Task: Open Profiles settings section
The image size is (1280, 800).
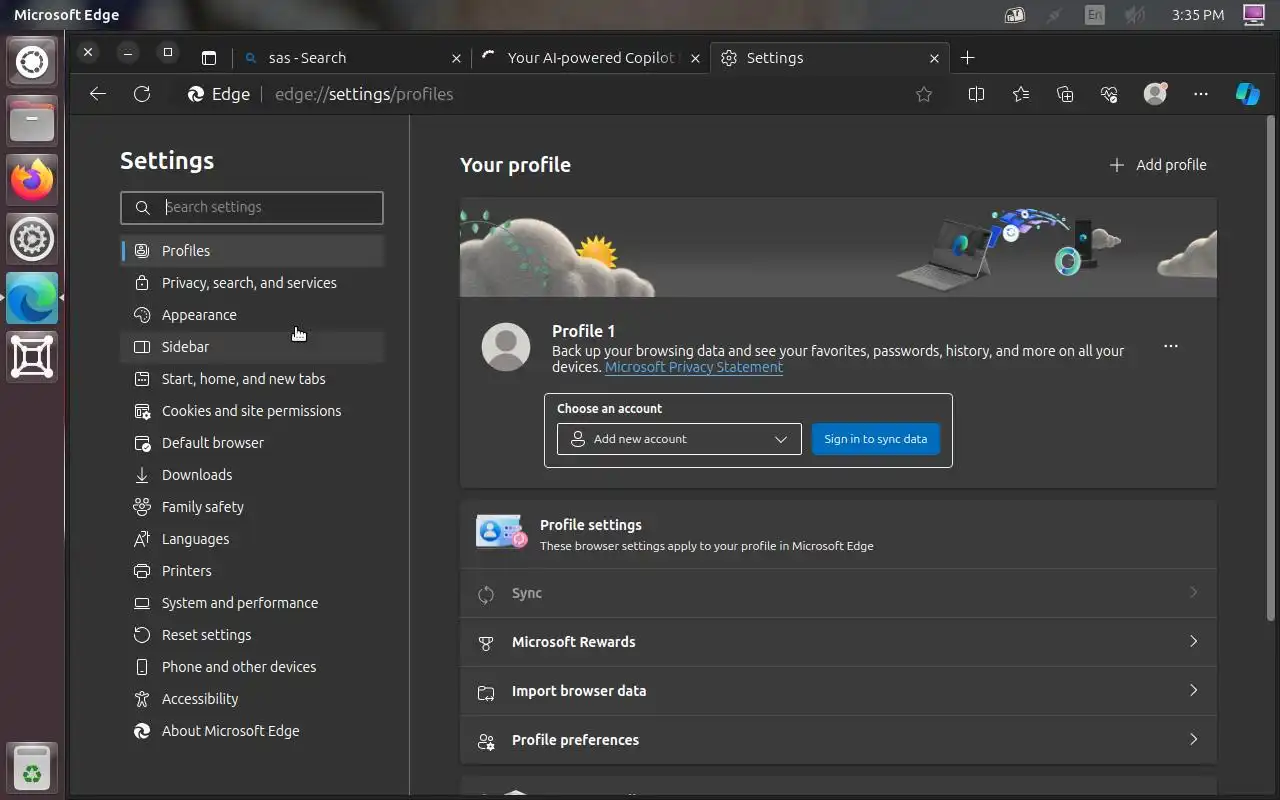Action: 252,251
